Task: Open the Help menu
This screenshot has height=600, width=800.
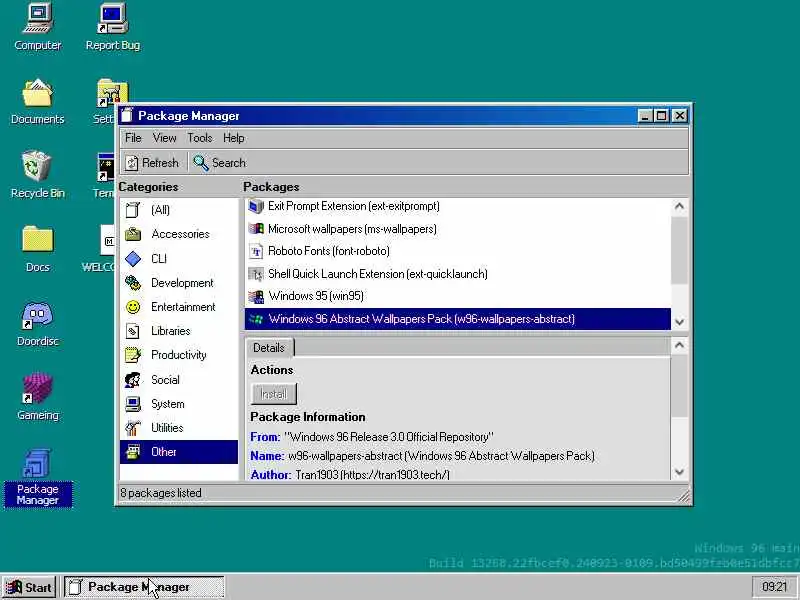Action: 234,138
